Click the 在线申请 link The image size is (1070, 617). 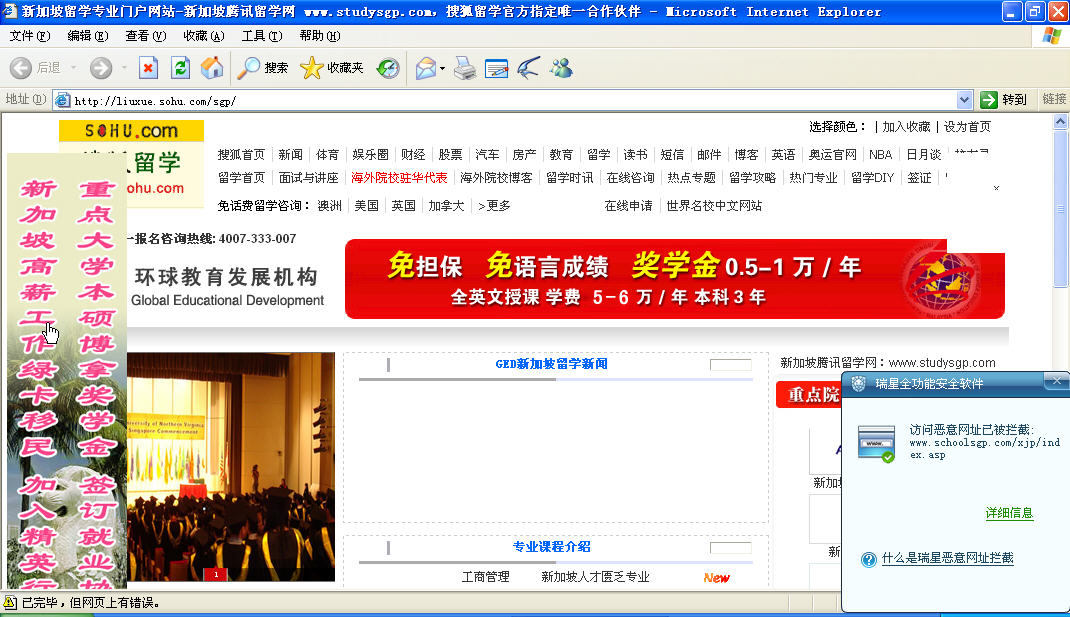(628, 205)
